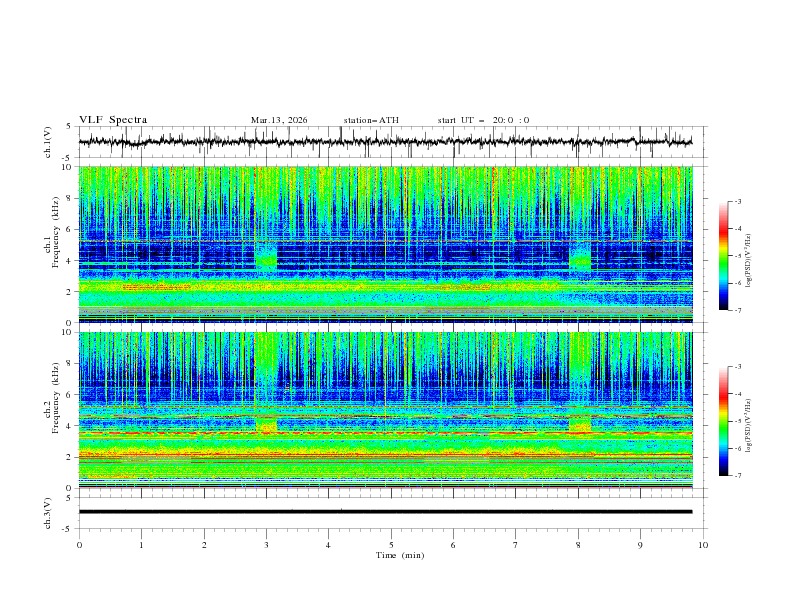
Task: Click time axis tick label "1"
Action: click(142, 545)
